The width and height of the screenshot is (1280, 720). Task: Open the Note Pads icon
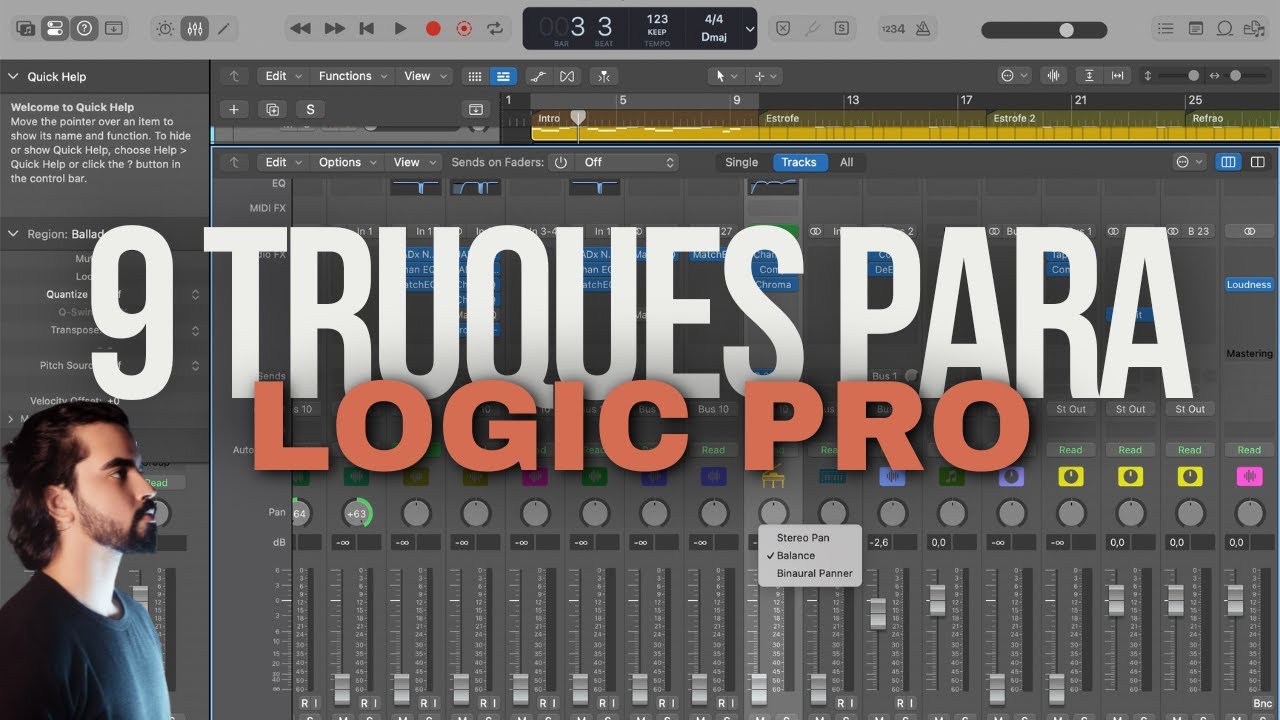pos(1196,29)
